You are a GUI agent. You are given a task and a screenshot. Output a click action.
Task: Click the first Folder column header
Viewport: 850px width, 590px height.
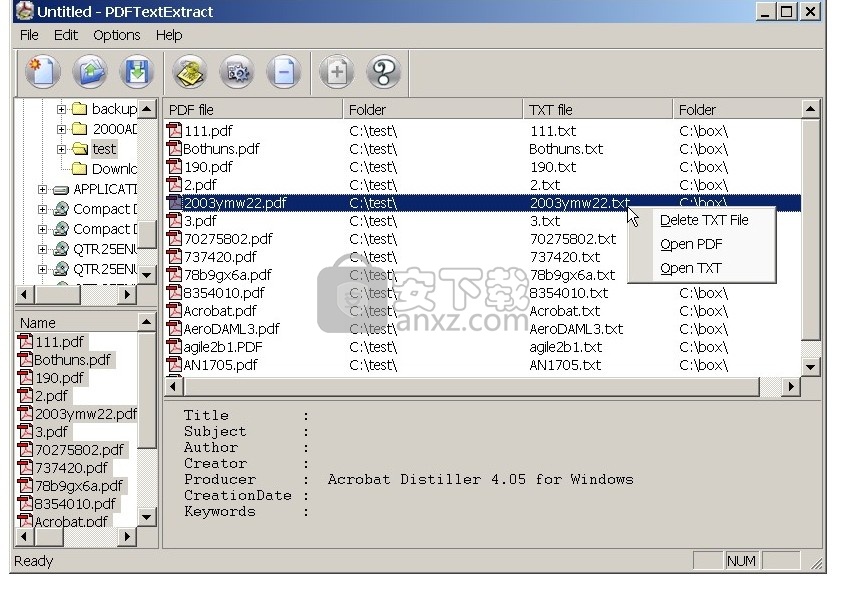click(x=433, y=110)
